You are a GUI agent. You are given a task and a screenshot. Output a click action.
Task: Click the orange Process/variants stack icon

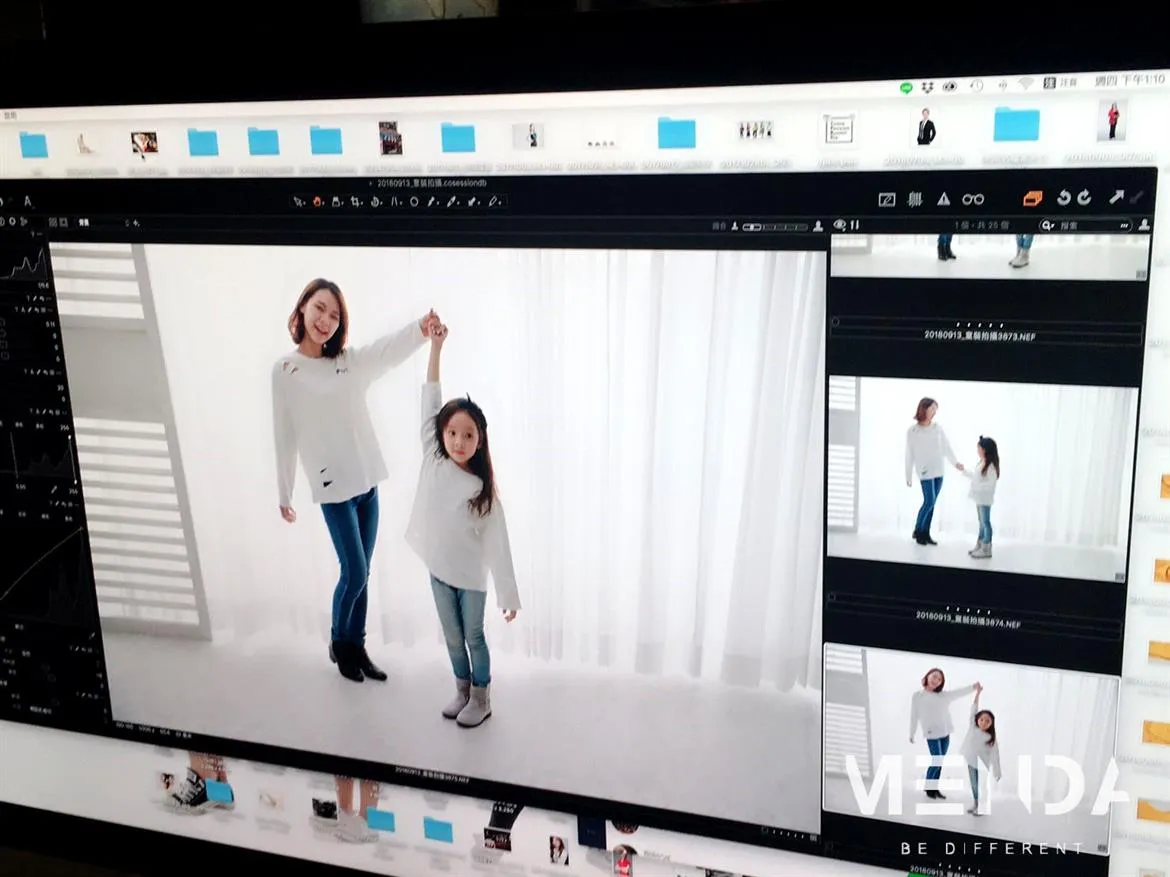click(x=1033, y=198)
